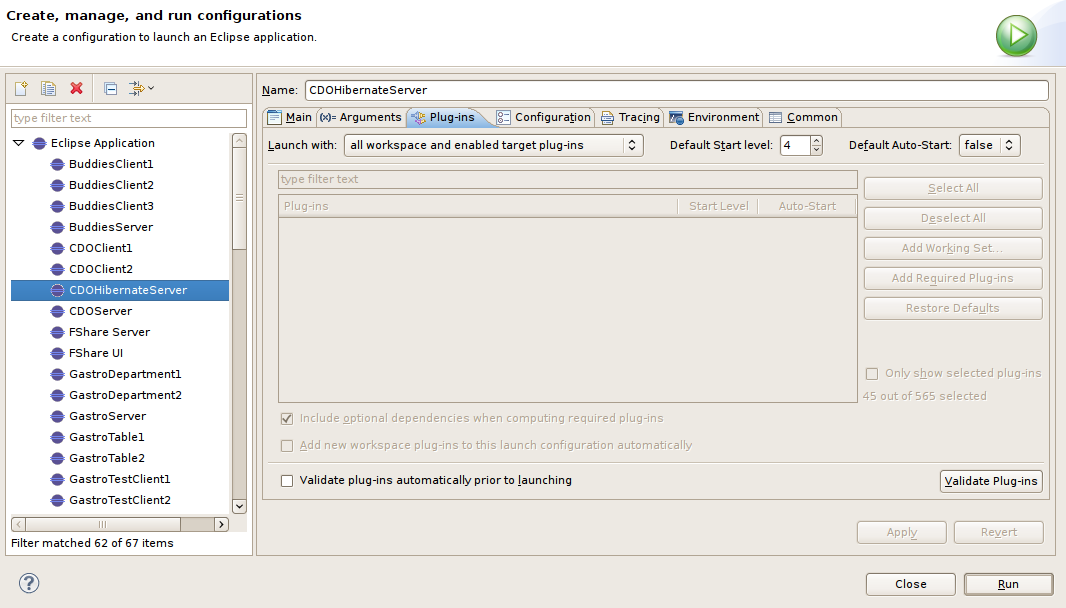The image size is (1066, 608).
Task: Run the CDOHibernateServer configuration
Action: click(x=1008, y=584)
